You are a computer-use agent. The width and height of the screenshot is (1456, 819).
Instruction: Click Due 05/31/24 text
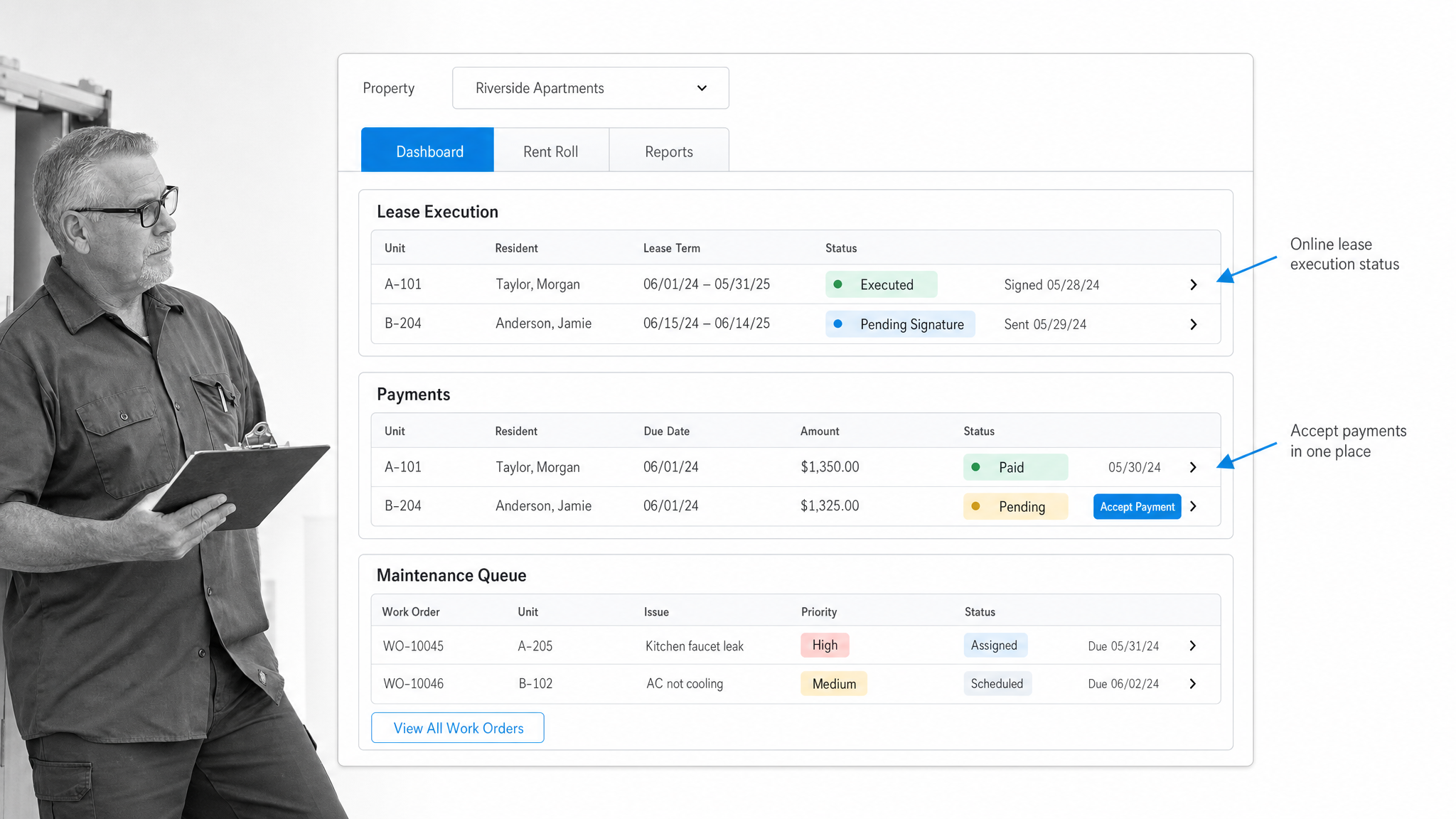1123,646
